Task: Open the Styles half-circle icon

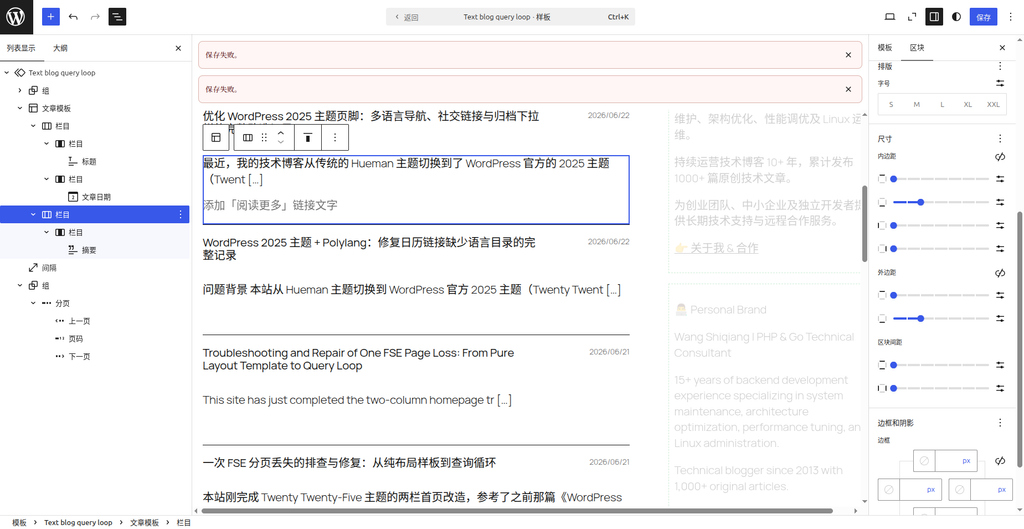Action: click(x=957, y=17)
